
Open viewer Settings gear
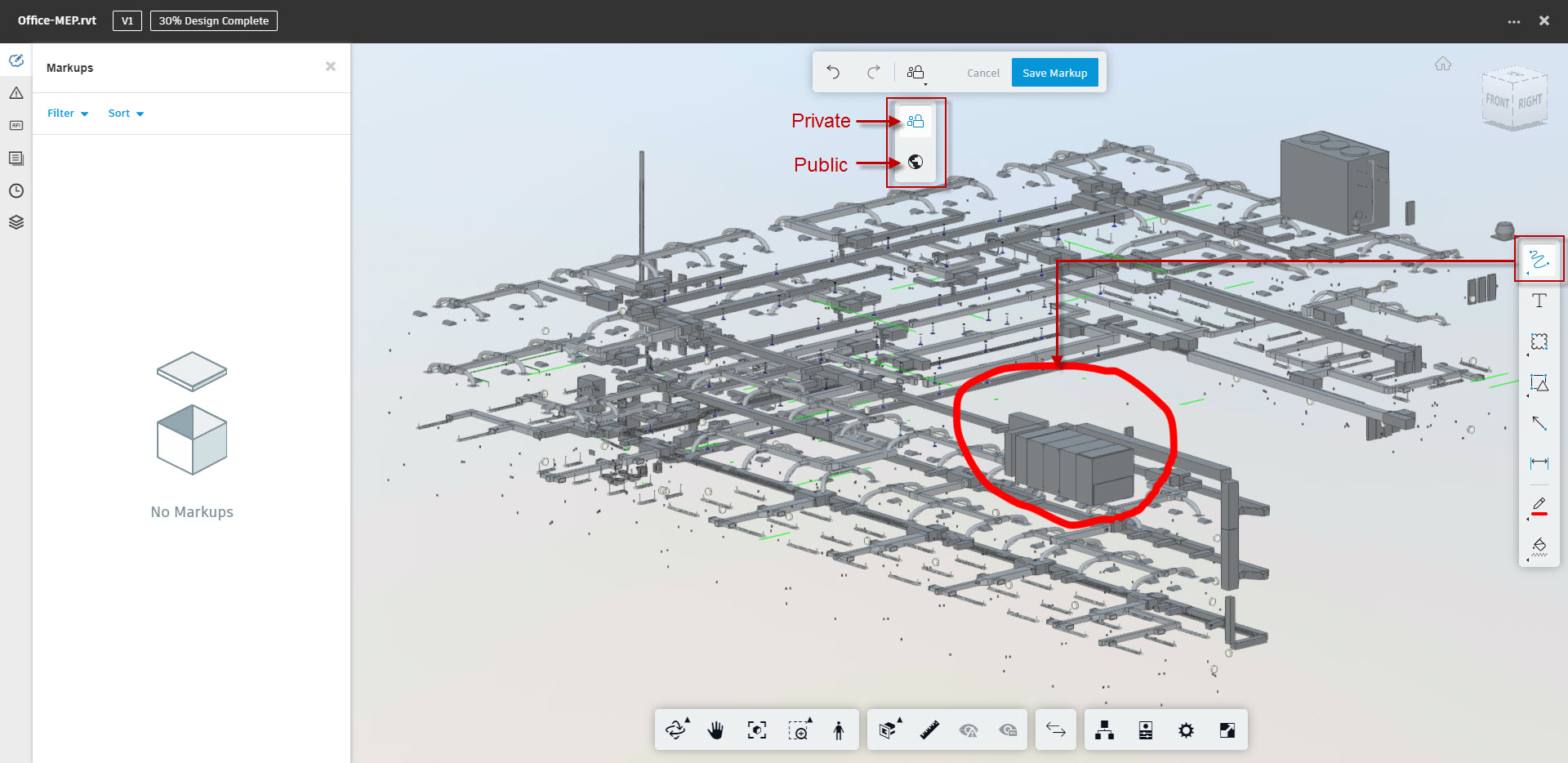pyautogui.click(x=1186, y=730)
